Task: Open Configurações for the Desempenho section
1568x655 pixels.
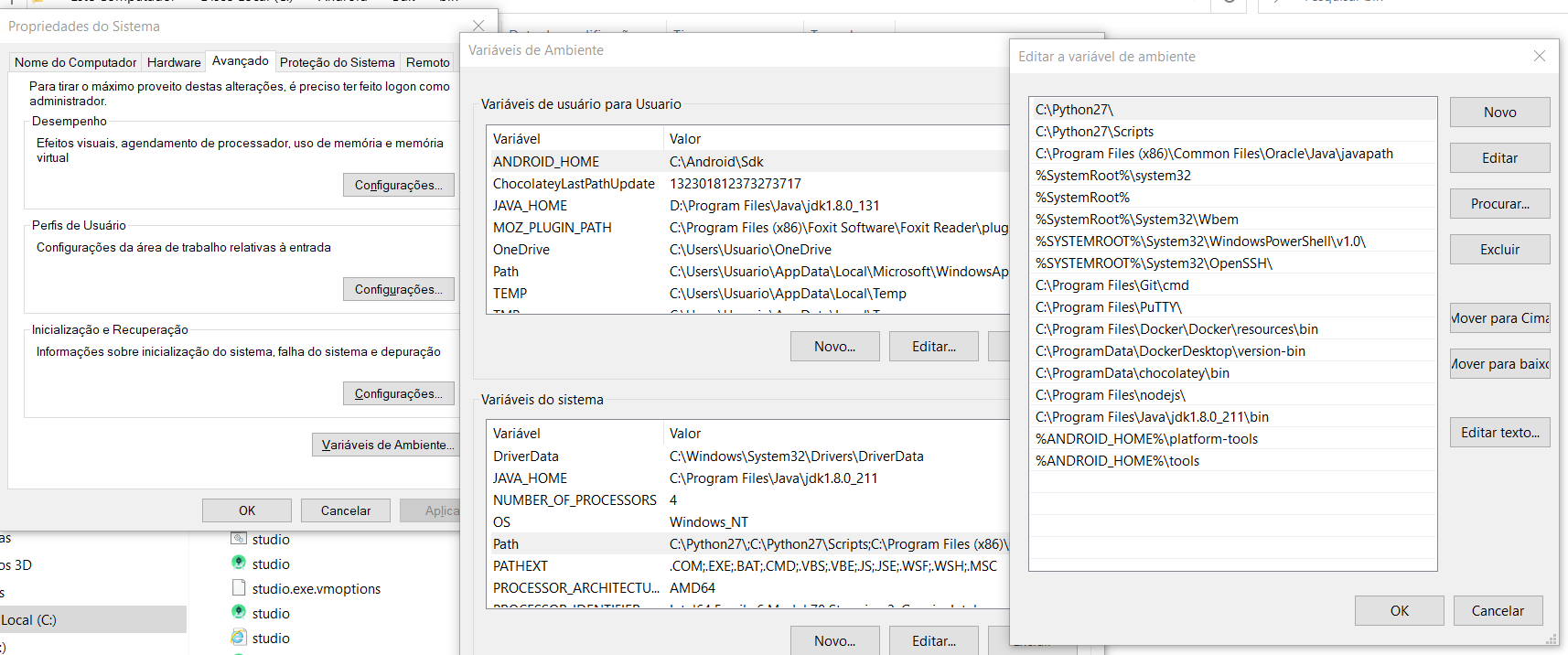Action: (x=399, y=185)
